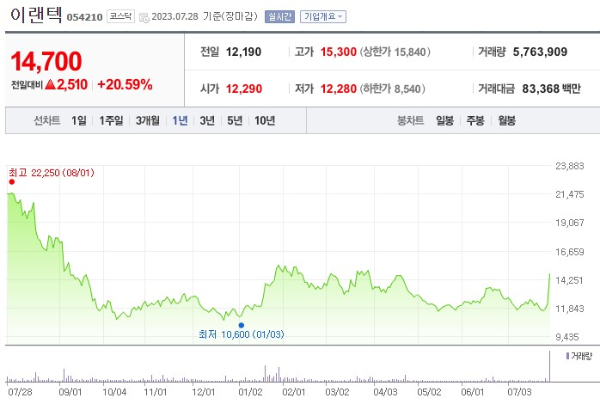This screenshot has height=409, width=600.
Task: Click the 전일 value 12,190
Action: pyautogui.click(x=243, y=52)
